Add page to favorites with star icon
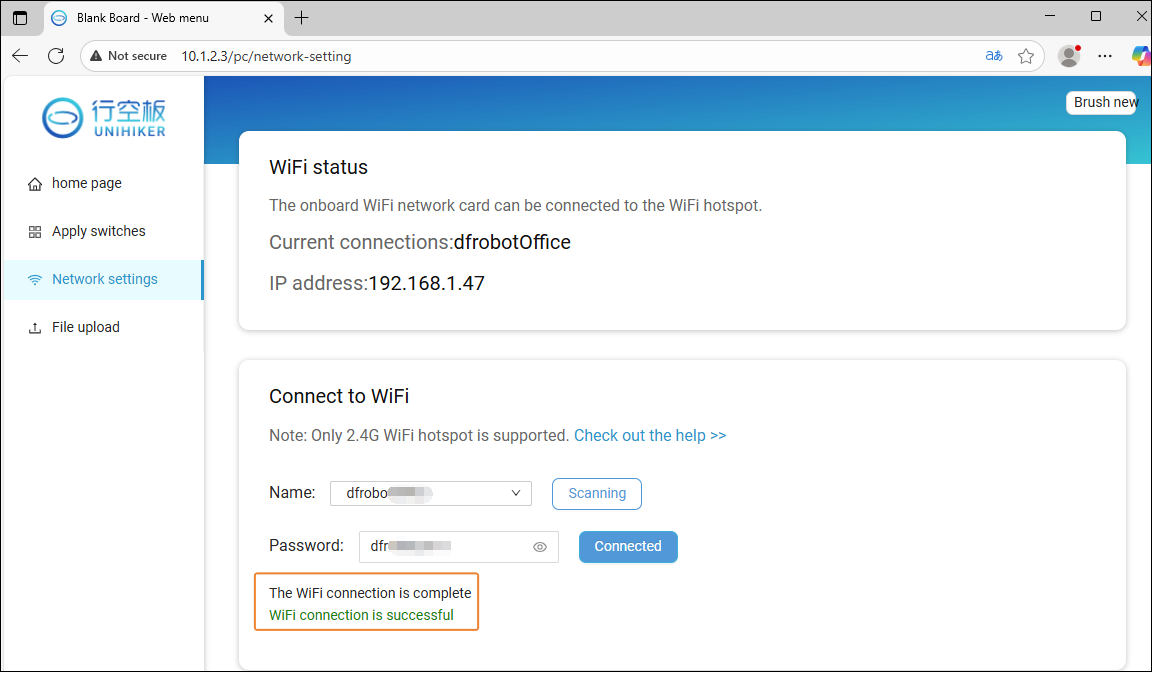 point(1026,56)
